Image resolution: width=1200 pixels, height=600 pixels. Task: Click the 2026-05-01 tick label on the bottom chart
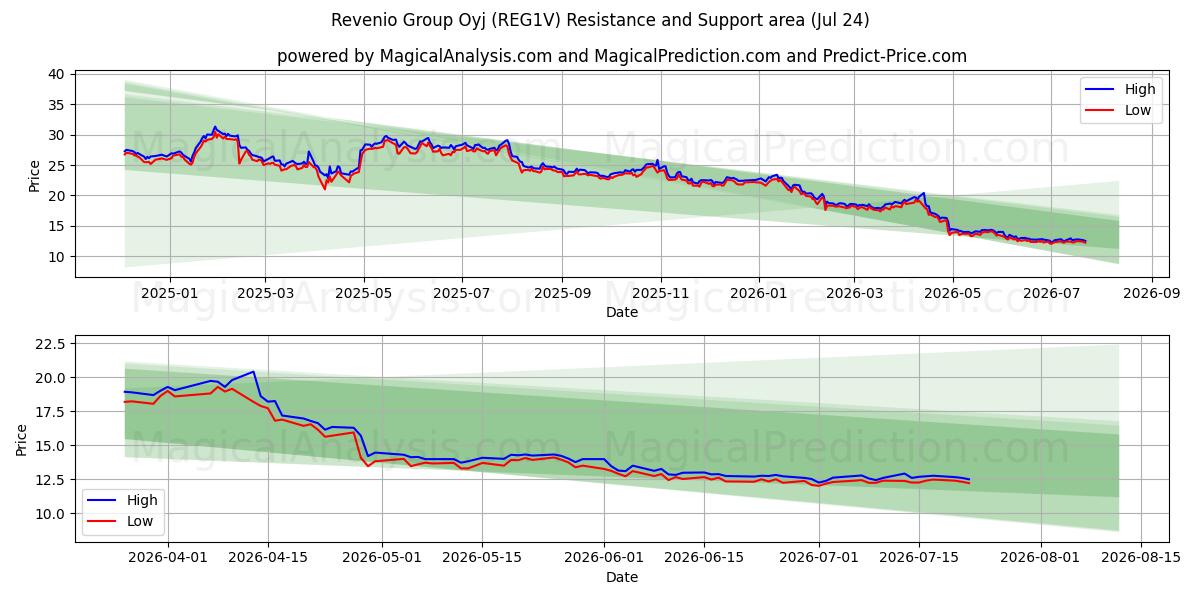(x=383, y=559)
